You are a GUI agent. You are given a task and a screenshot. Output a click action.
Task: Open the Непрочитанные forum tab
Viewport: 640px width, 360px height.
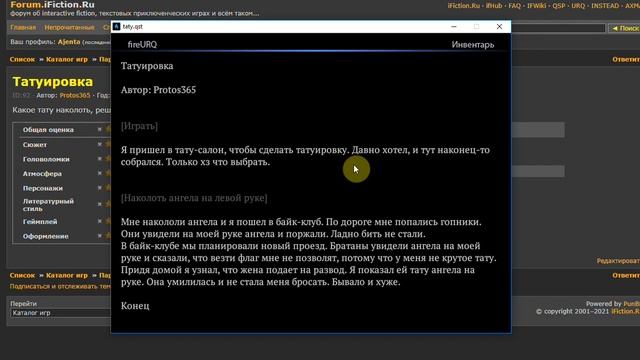pyautogui.click(x=69, y=27)
